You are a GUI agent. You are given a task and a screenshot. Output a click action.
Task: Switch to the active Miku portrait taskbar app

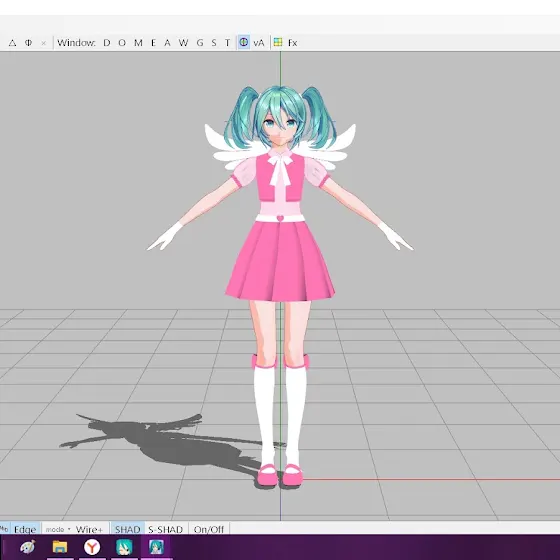point(156,547)
